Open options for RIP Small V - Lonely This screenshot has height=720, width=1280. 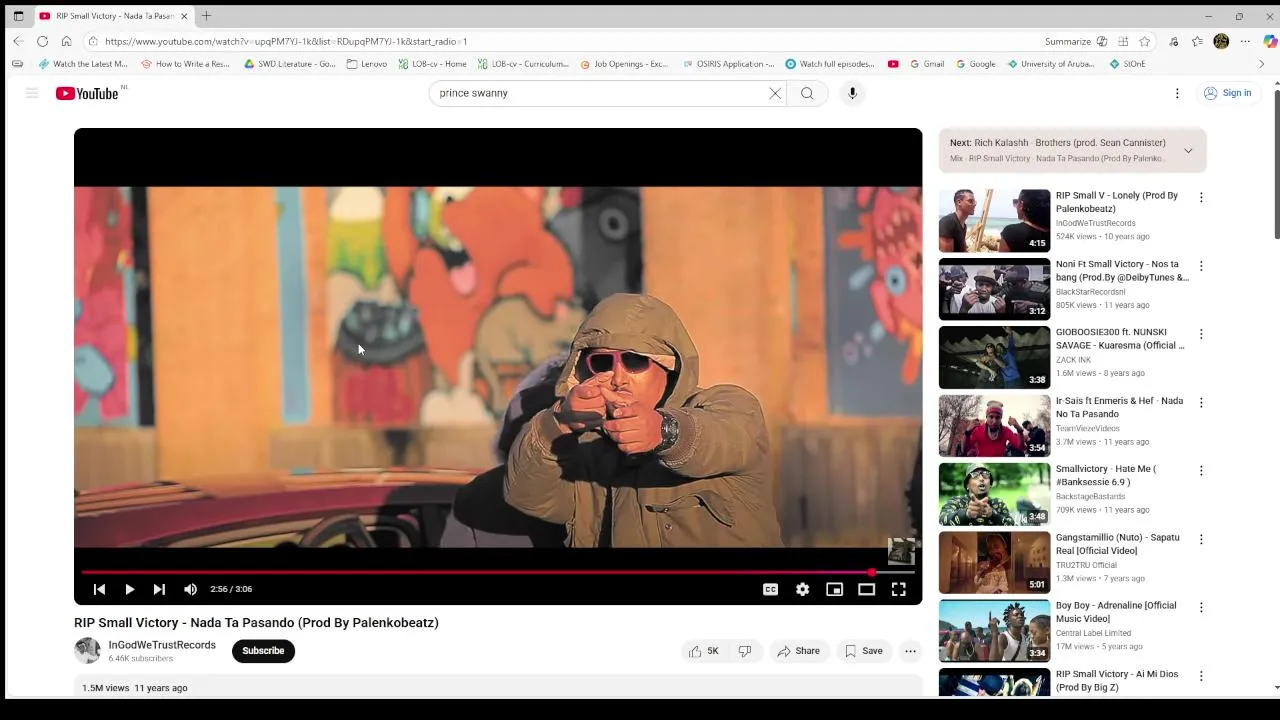[1201, 198]
